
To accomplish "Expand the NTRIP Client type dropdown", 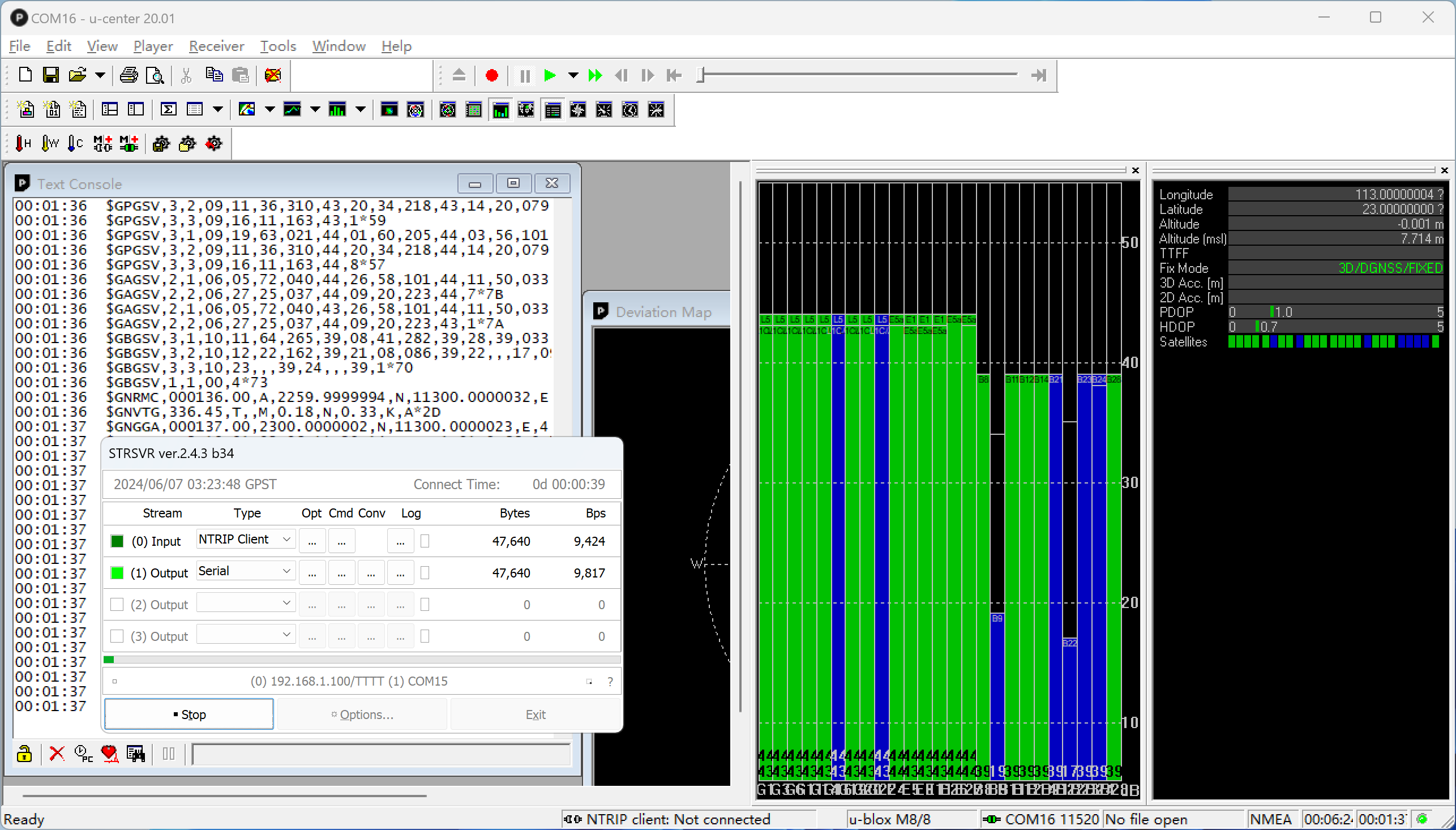I will (x=286, y=539).
